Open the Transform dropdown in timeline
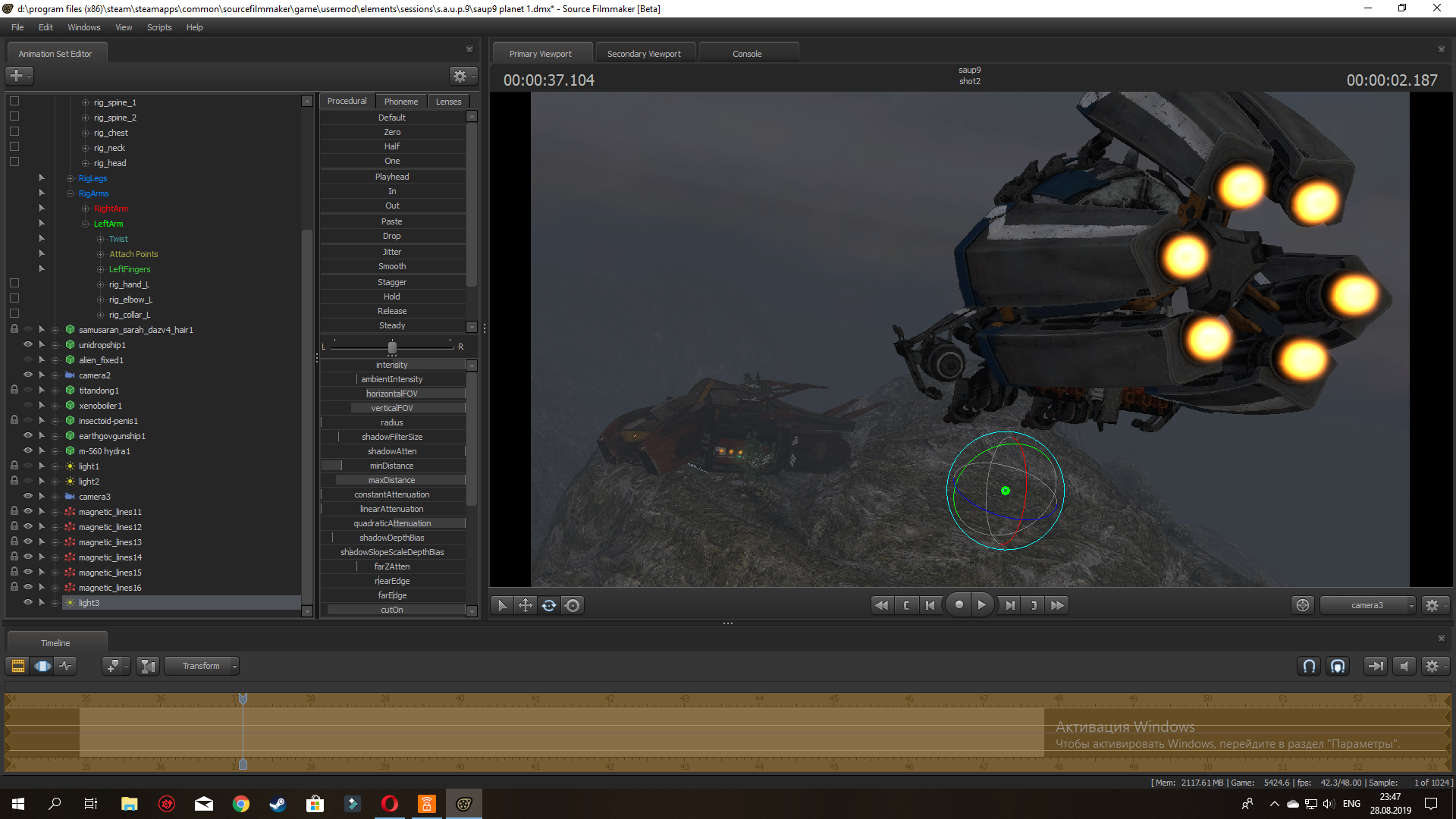1456x819 pixels. pos(202,666)
